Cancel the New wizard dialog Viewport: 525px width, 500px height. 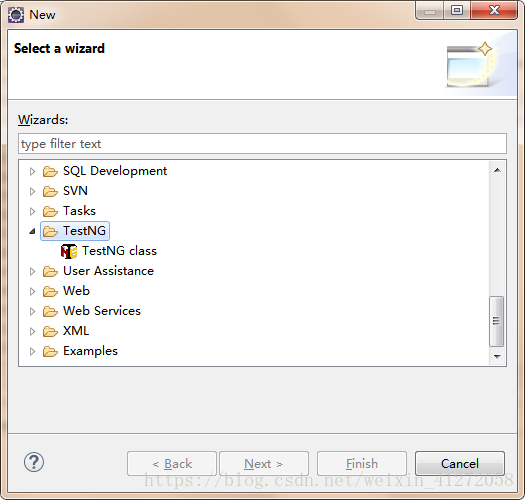click(460, 463)
